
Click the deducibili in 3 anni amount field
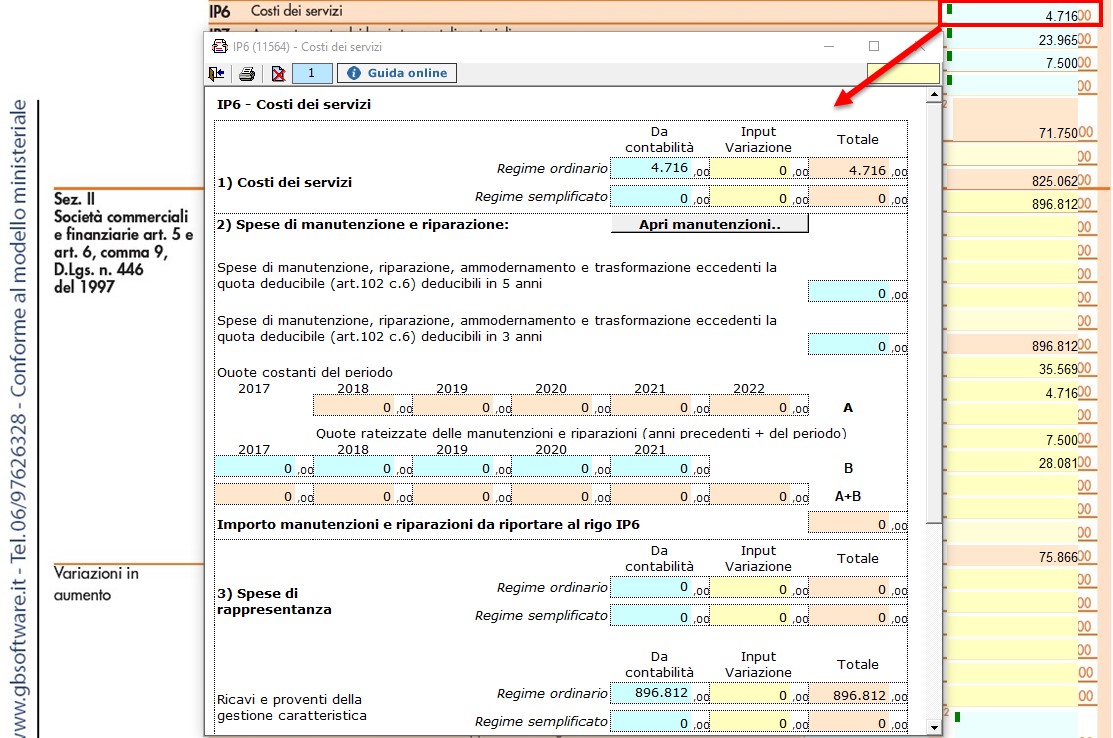[857, 345]
